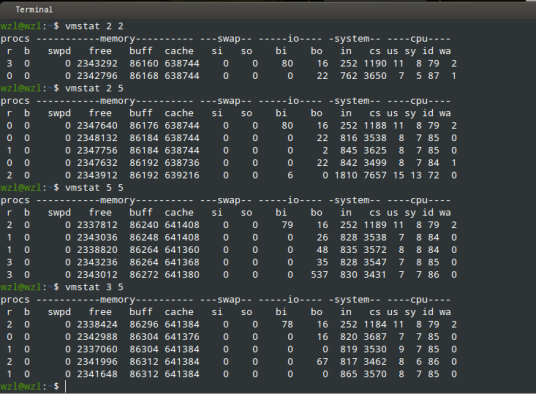This screenshot has height=394, width=536.
Task: Click buff value 86296
Action: [x=144, y=325]
